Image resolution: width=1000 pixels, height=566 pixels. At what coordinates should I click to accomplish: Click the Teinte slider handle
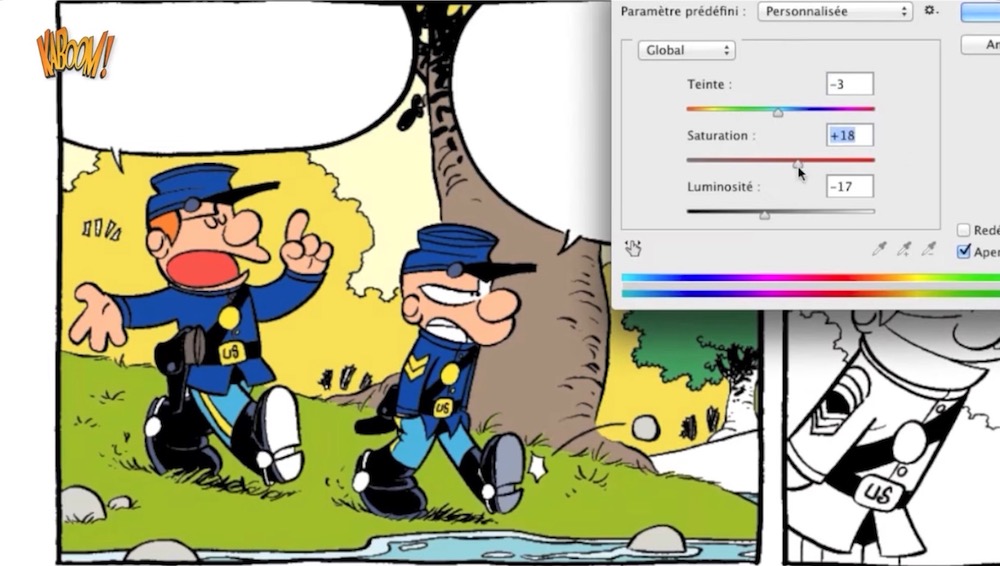click(x=778, y=113)
